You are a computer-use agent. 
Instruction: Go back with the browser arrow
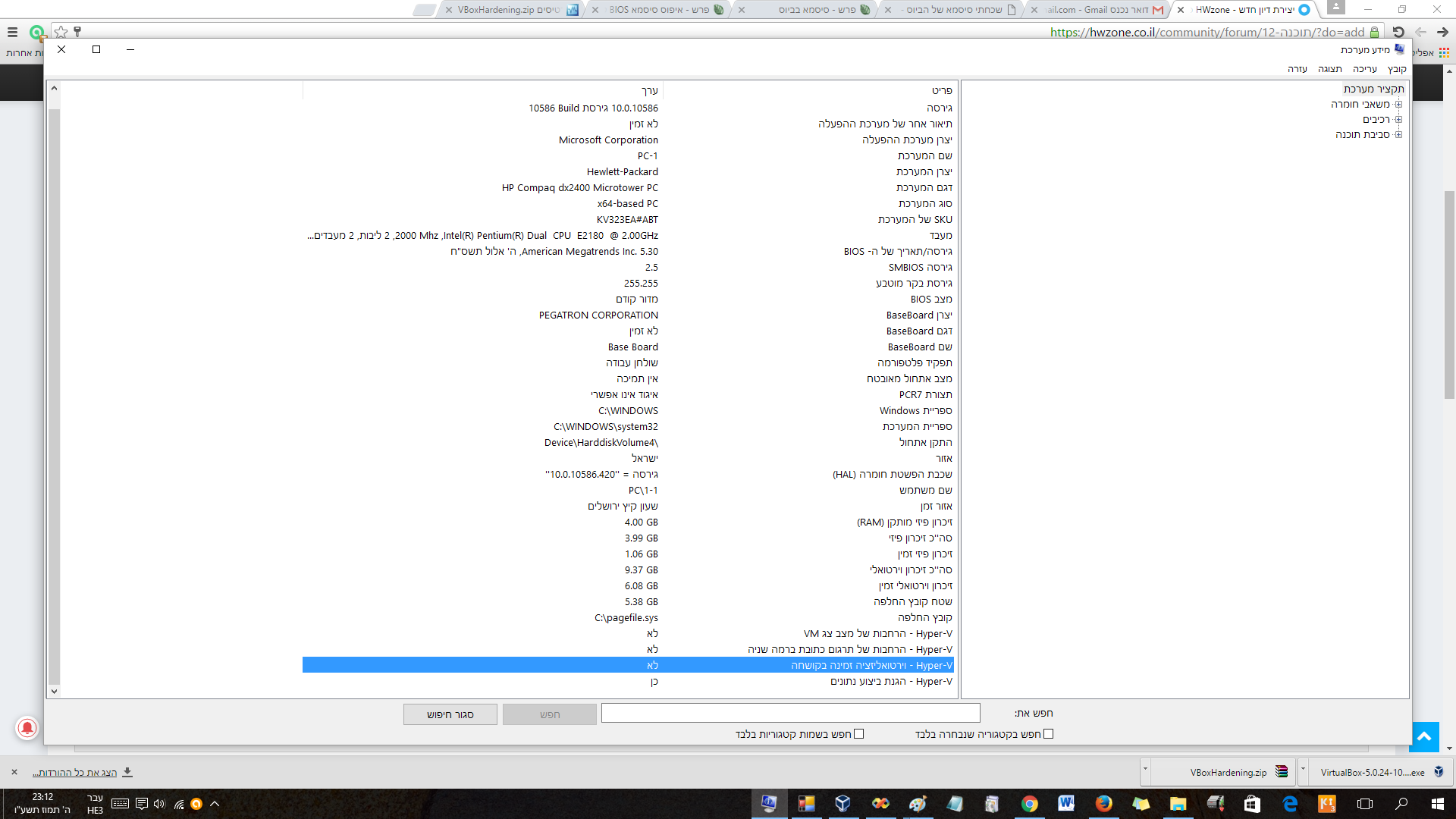[1421, 33]
